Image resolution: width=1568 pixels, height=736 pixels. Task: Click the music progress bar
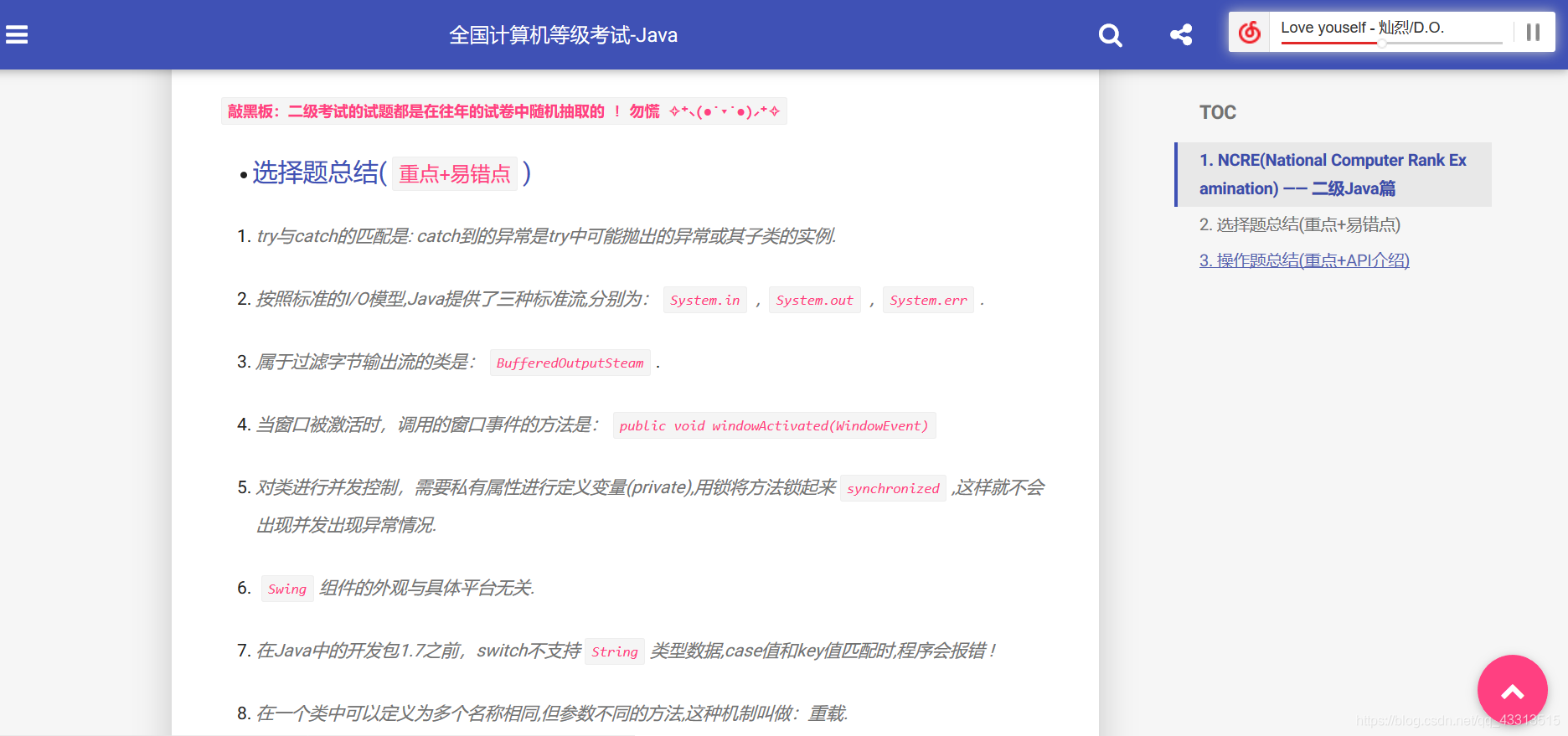point(1391,43)
